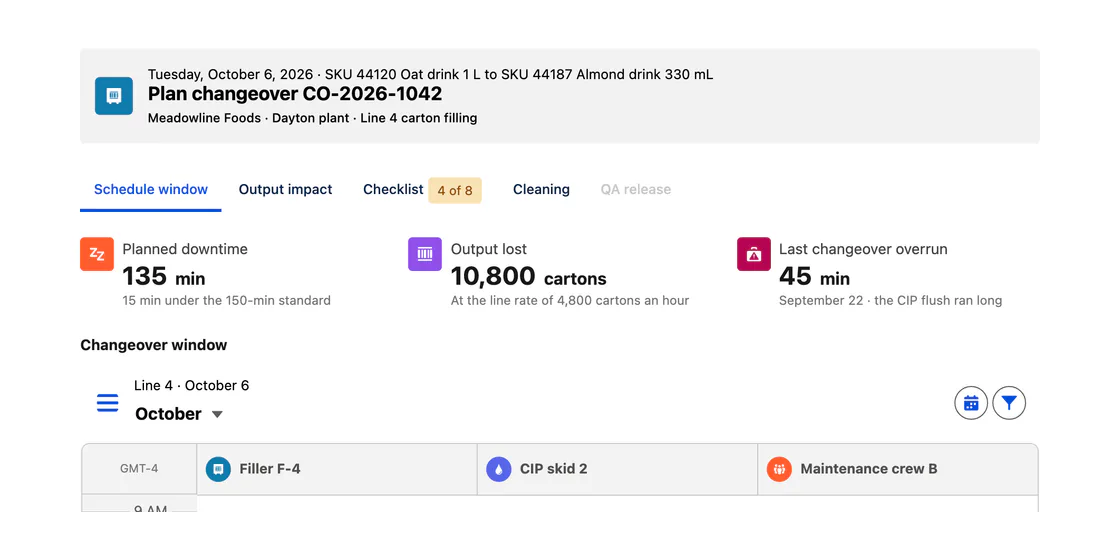Click the Last changeover overrun warning icon

pos(754,254)
